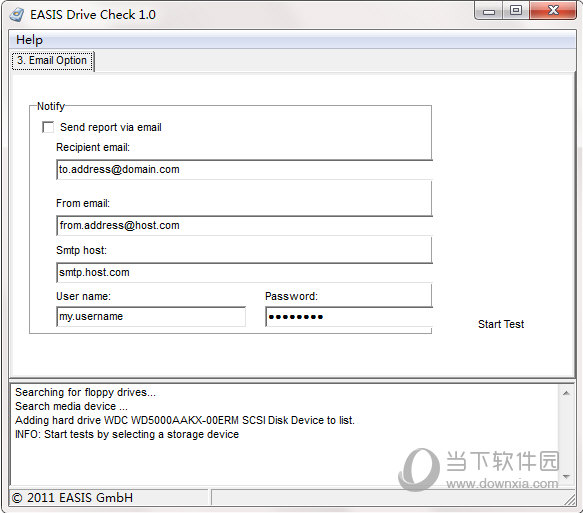This screenshot has width=583, height=513.
Task: Click the 'Searching for floppy drives...' log line
Action: click(x=86, y=393)
